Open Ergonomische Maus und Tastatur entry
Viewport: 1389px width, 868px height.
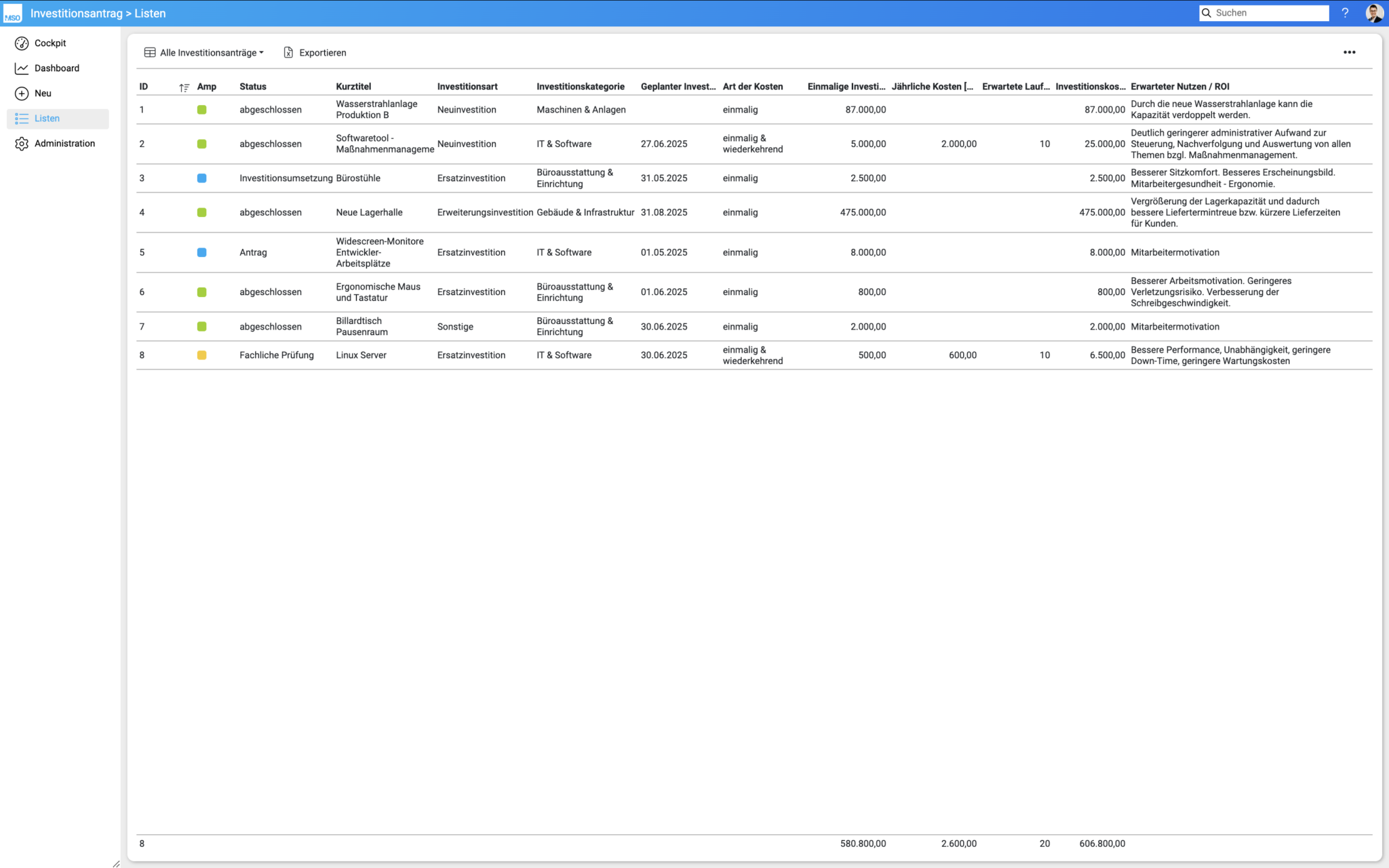pyautogui.click(x=378, y=292)
